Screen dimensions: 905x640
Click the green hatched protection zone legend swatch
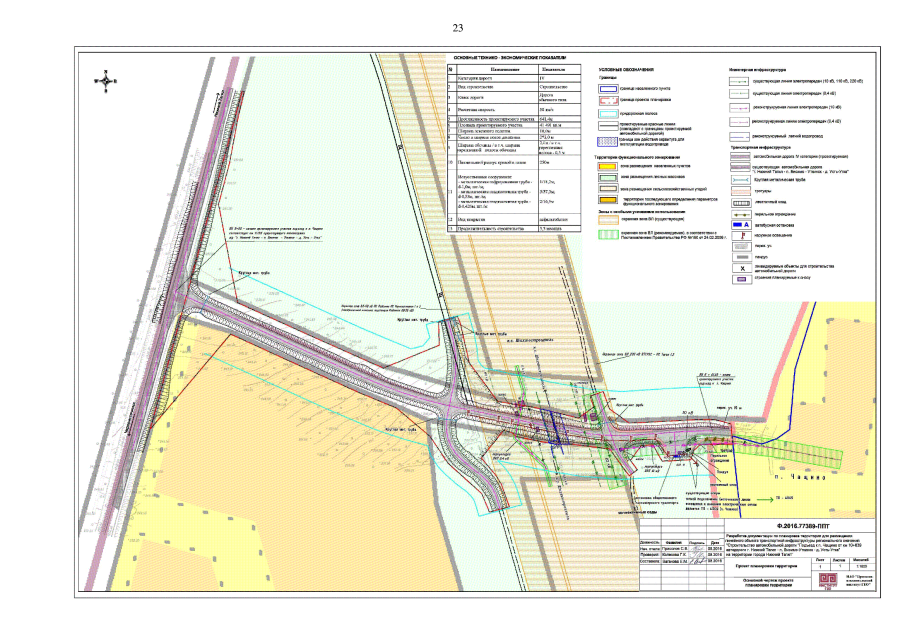610,232
